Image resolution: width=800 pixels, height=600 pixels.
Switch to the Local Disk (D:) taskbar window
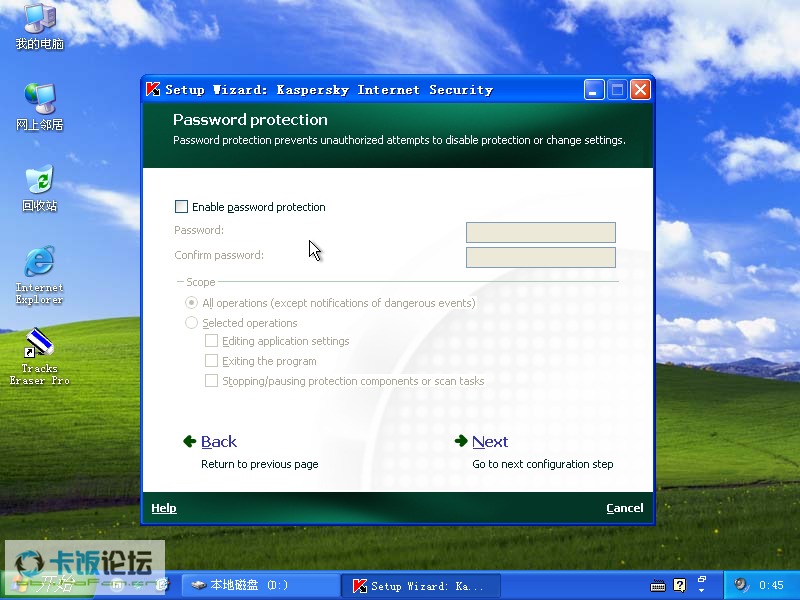[260, 585]
